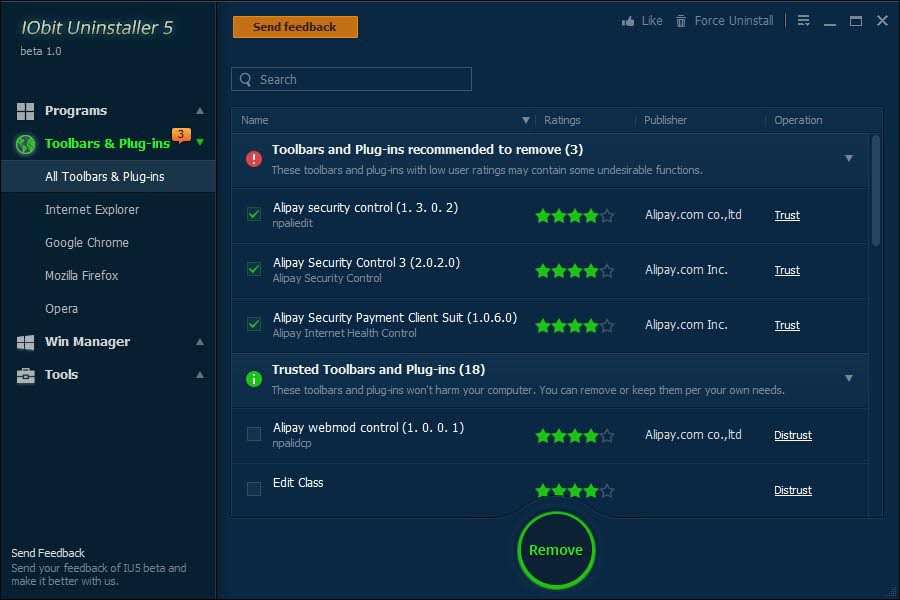
Task: Click the 'beta 1.0' version label
Action: (x=41, y=51)
